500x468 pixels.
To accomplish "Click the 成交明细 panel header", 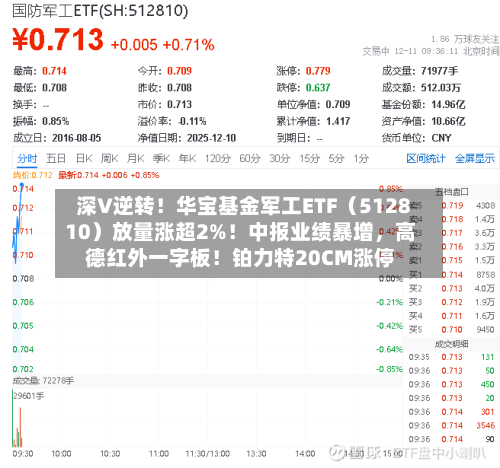I will [452, 344].
